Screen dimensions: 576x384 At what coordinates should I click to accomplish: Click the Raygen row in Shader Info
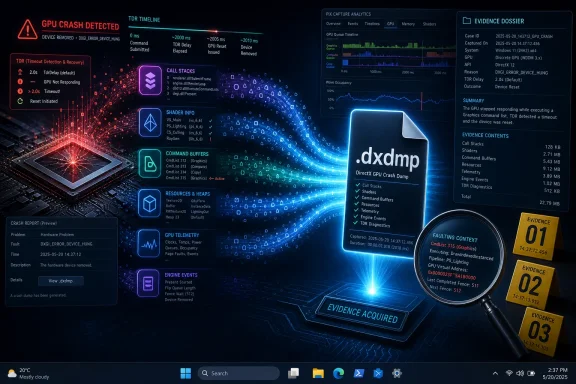pos(189,139)
